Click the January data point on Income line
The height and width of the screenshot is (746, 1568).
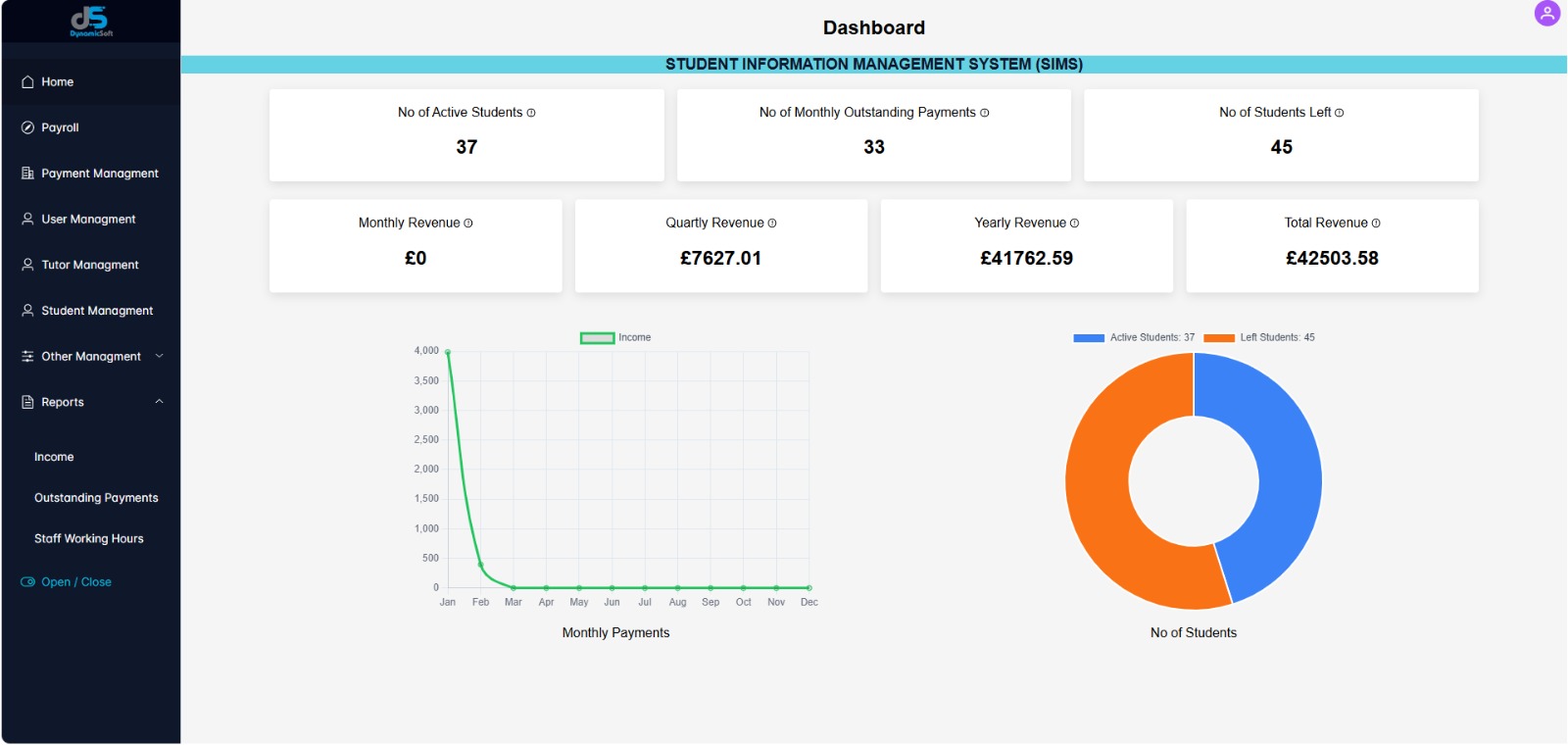tap(448, 352)
